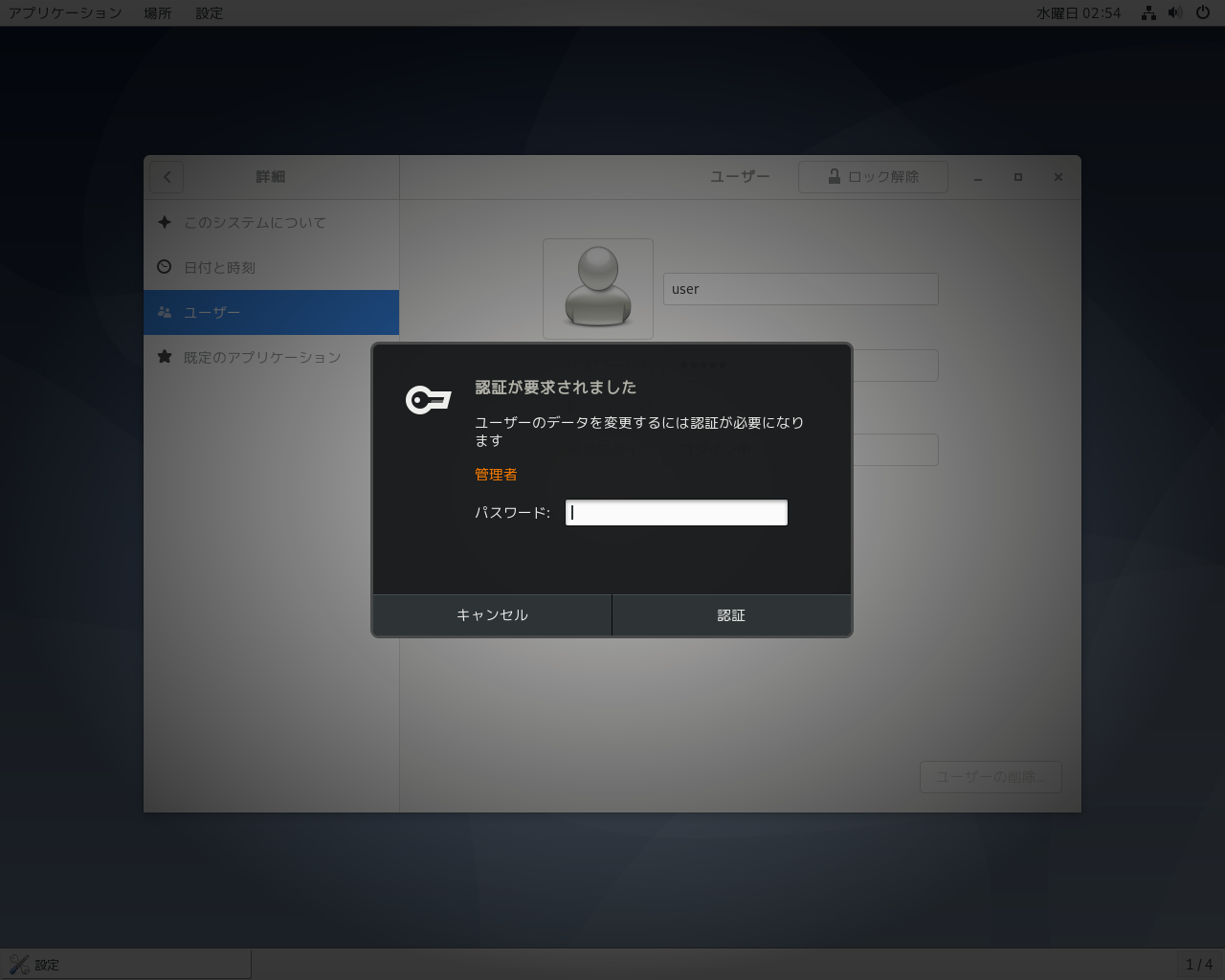
Task: Click the clock showing 水曜日 02:54
Action: 1078,13
